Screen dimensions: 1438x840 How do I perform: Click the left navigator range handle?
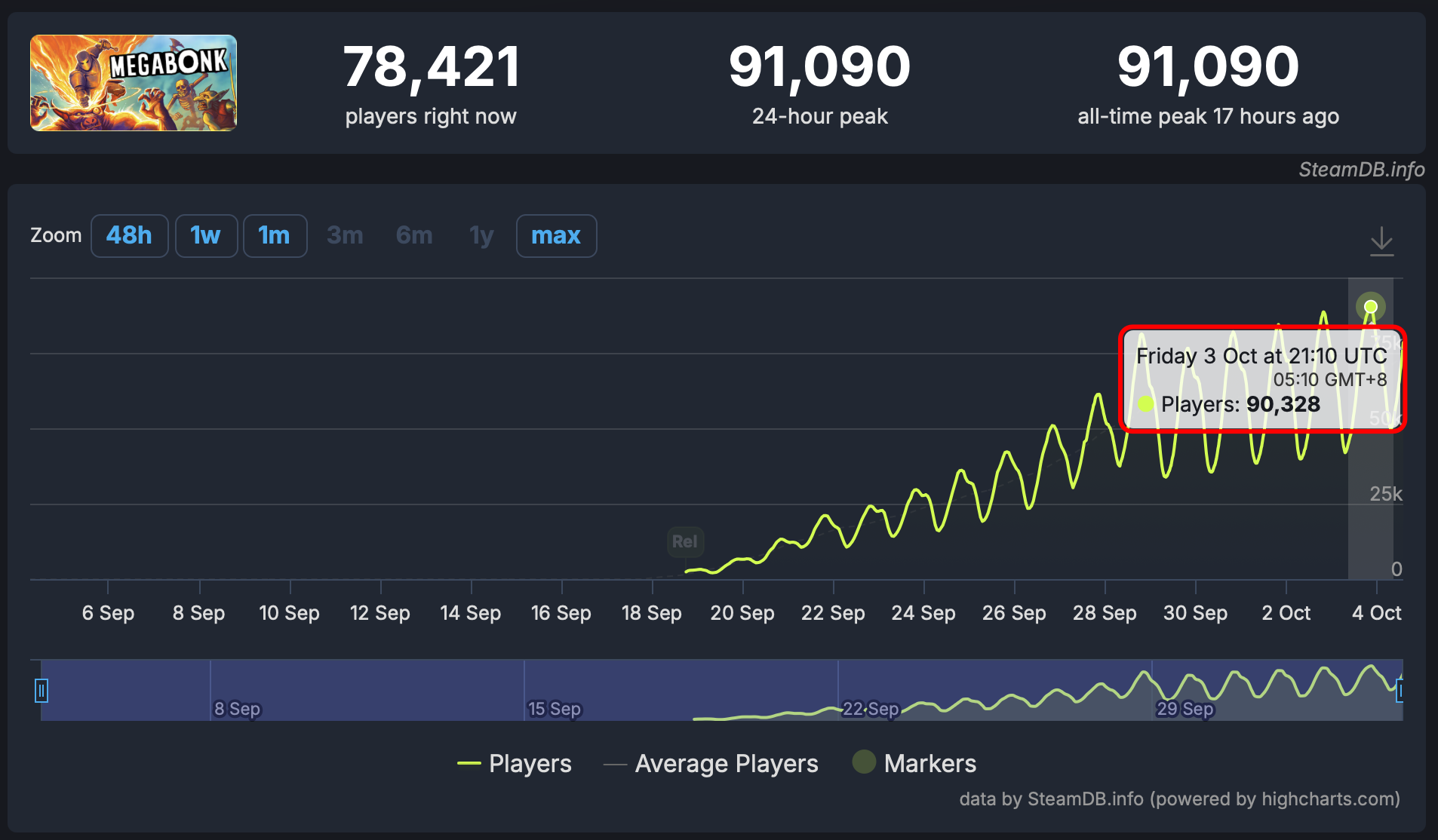41,690
